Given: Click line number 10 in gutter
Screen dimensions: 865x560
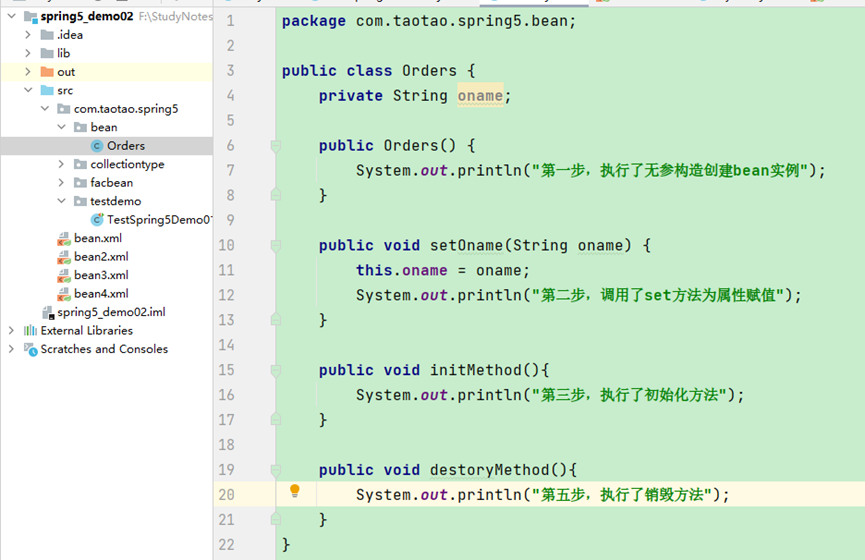Looking at the screenshot, I should coord(226,246).
